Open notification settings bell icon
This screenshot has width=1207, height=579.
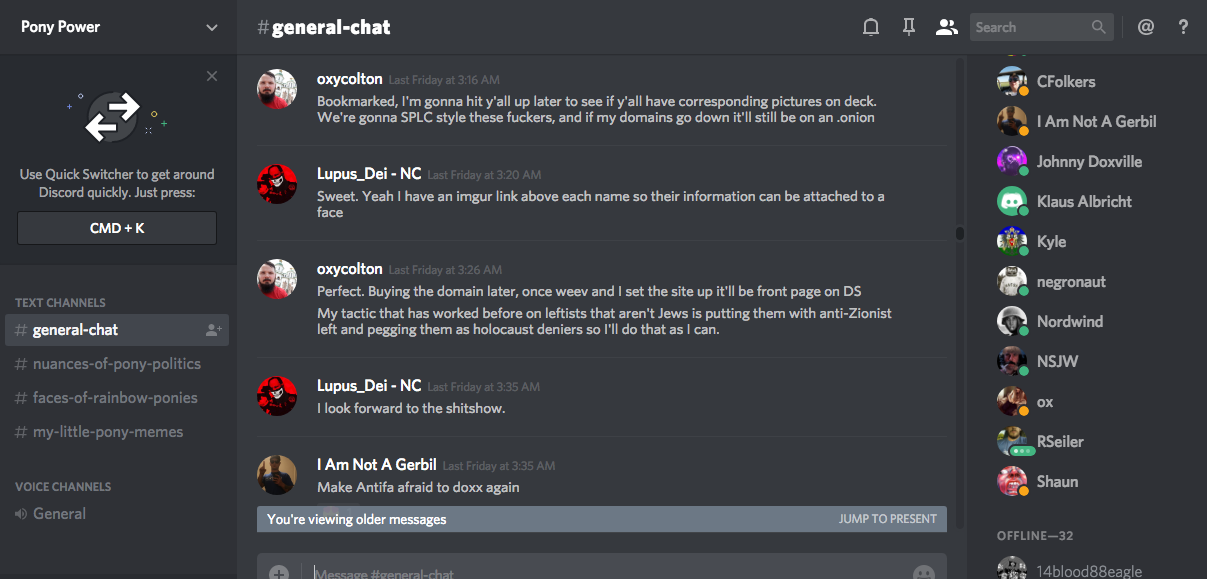pos(871,27)
